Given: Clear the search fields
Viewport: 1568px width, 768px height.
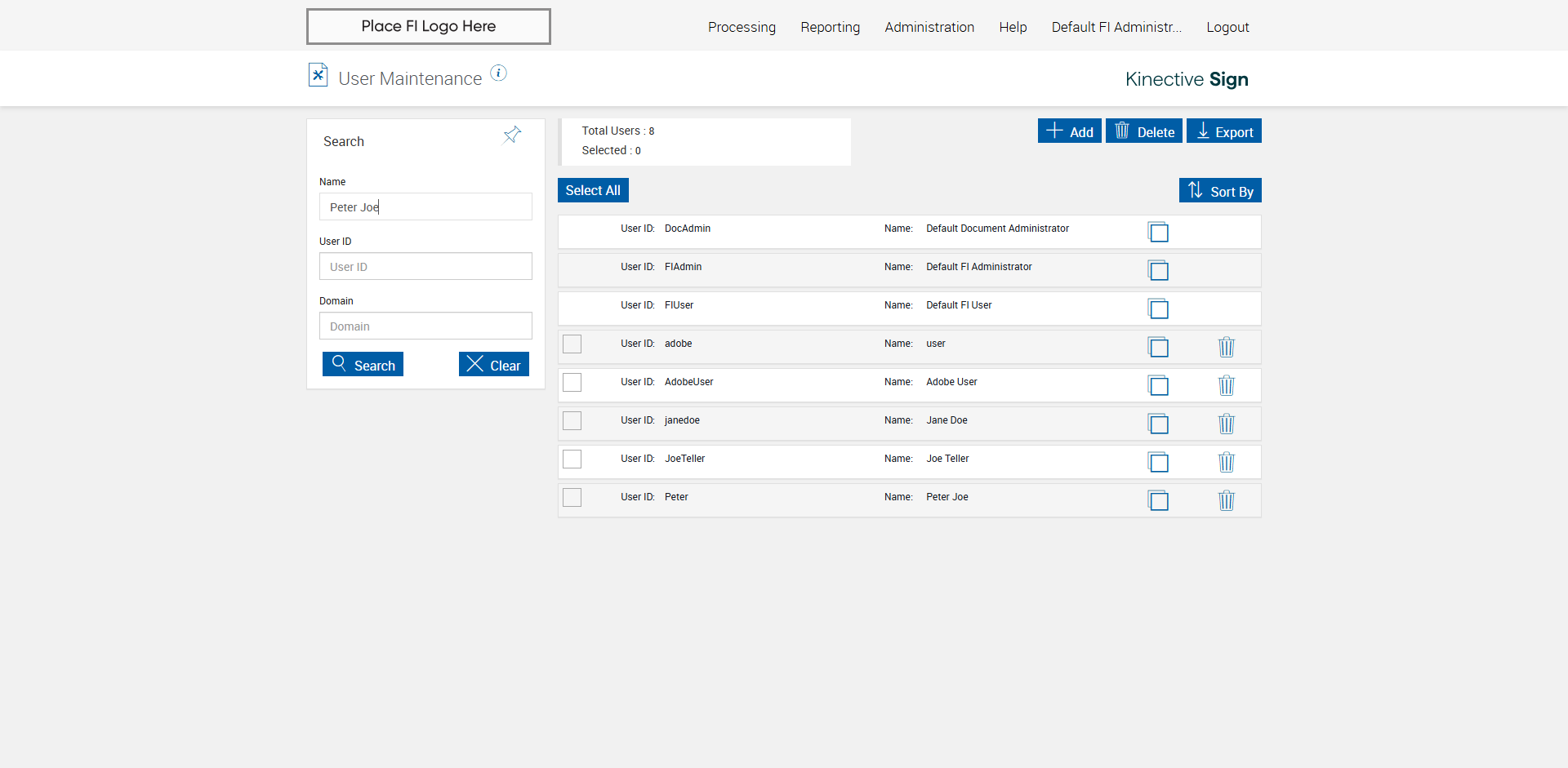Looking at the screenshot, I should tap(494, 364).
